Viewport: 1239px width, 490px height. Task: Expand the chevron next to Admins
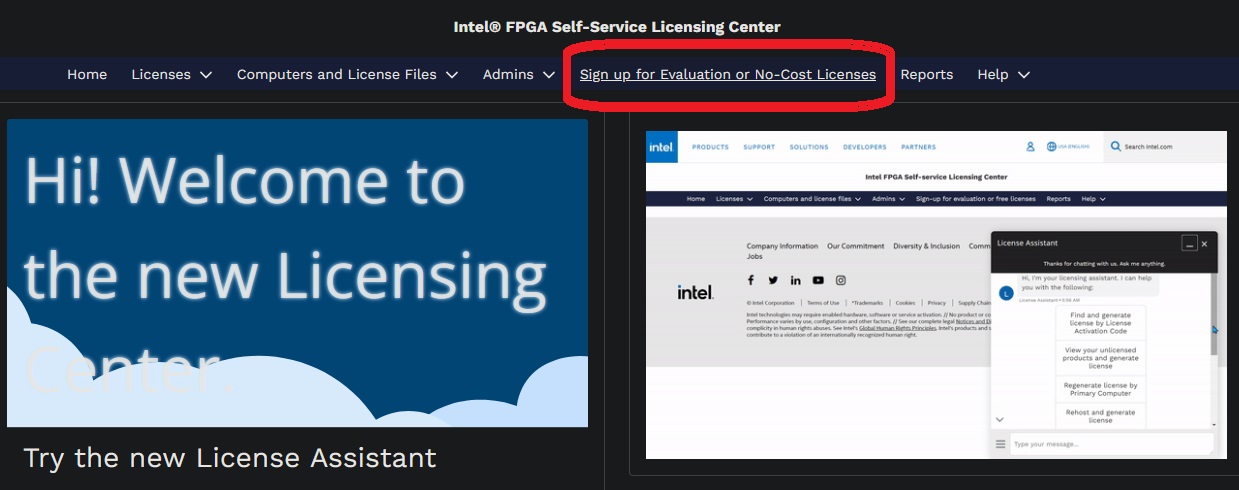point(549,75)
